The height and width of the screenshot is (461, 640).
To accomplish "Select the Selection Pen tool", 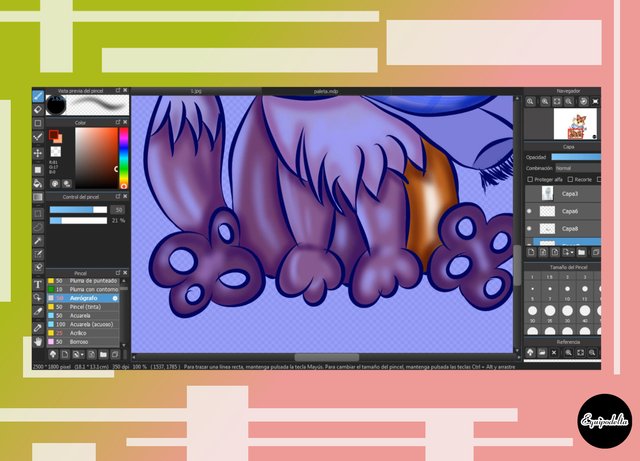I will coord(38,254).
